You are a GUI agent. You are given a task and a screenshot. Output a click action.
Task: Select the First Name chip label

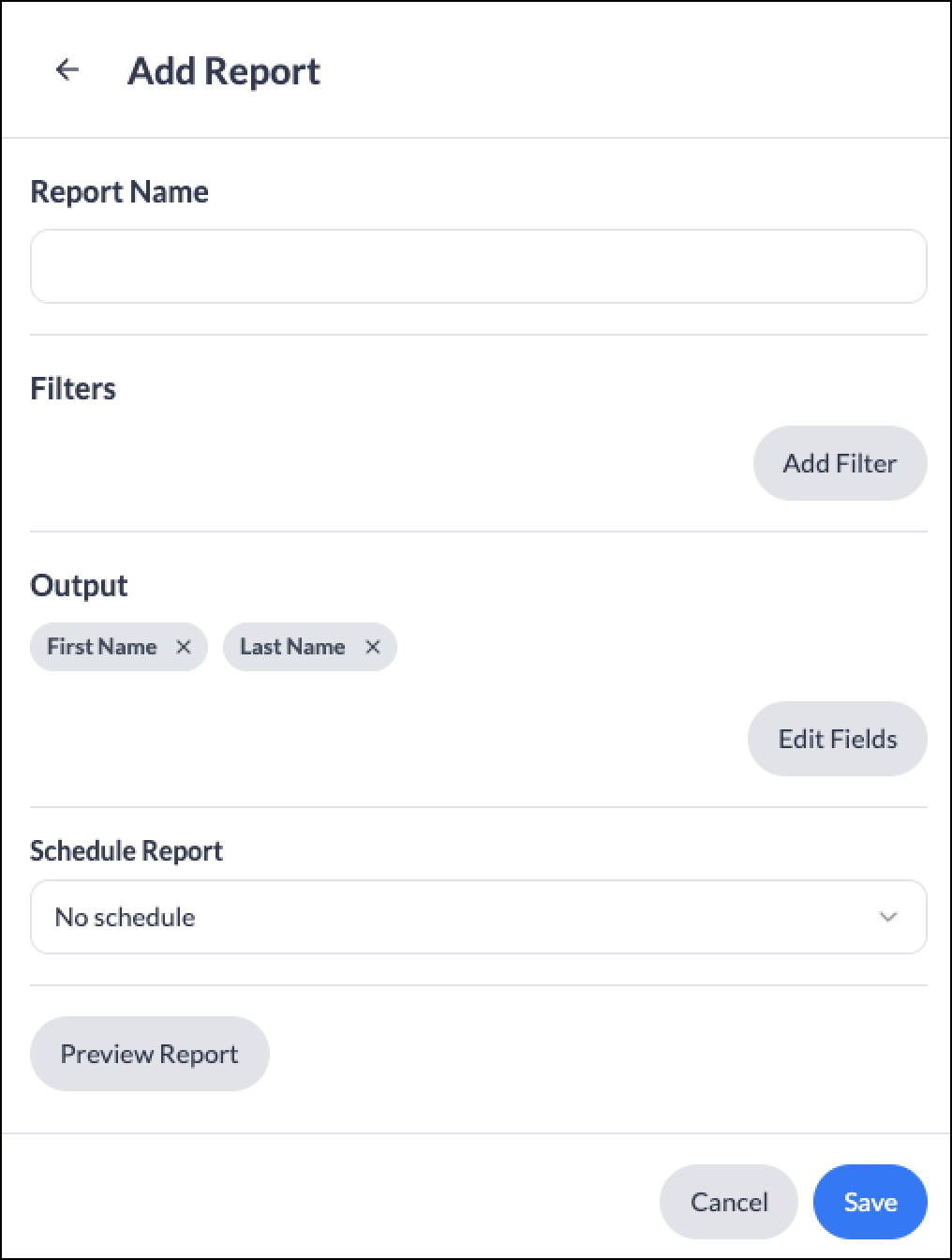tap(102, 647)
